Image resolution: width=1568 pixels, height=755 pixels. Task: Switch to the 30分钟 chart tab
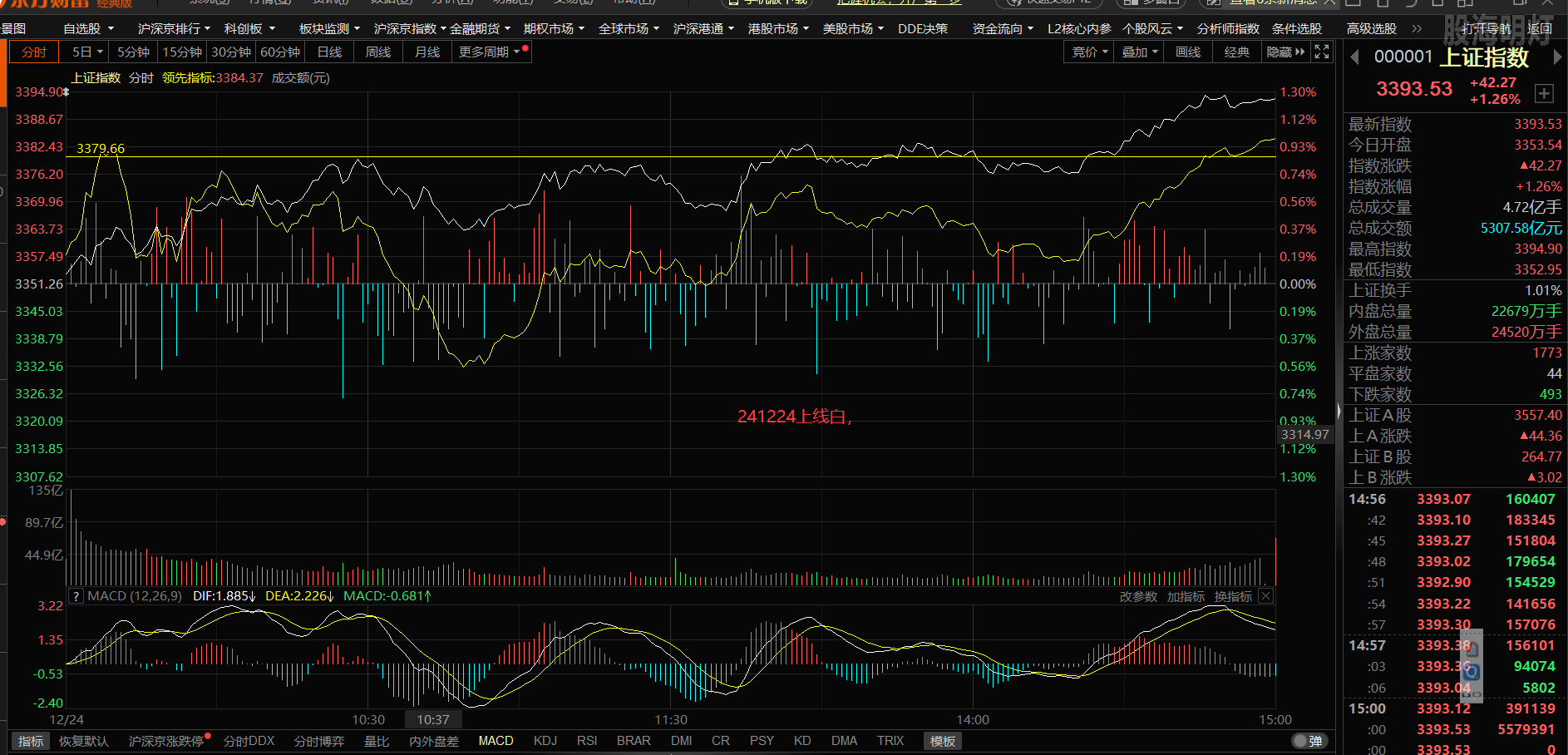pos(231,52)
